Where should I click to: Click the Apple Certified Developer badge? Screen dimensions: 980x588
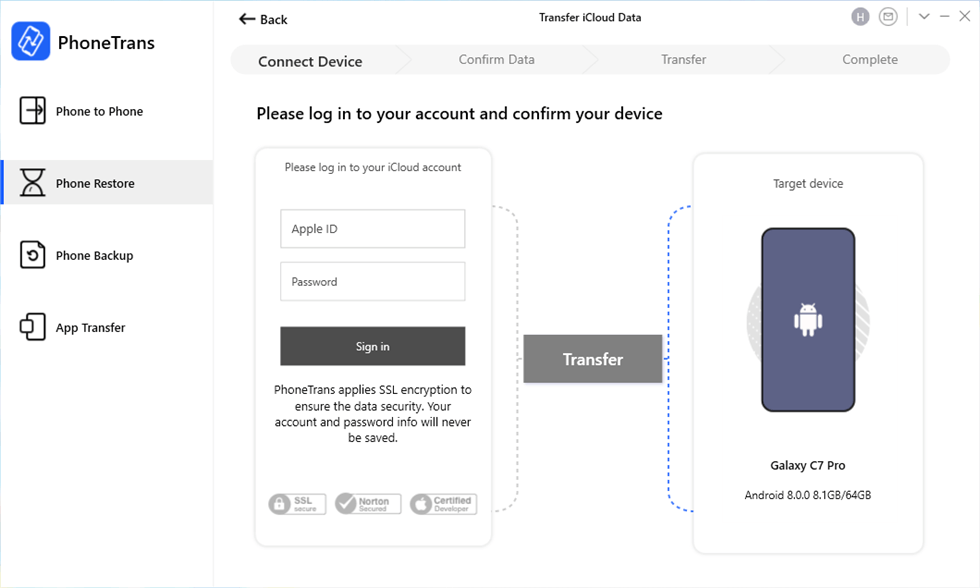pyautogui.click(x=443, y=504)
